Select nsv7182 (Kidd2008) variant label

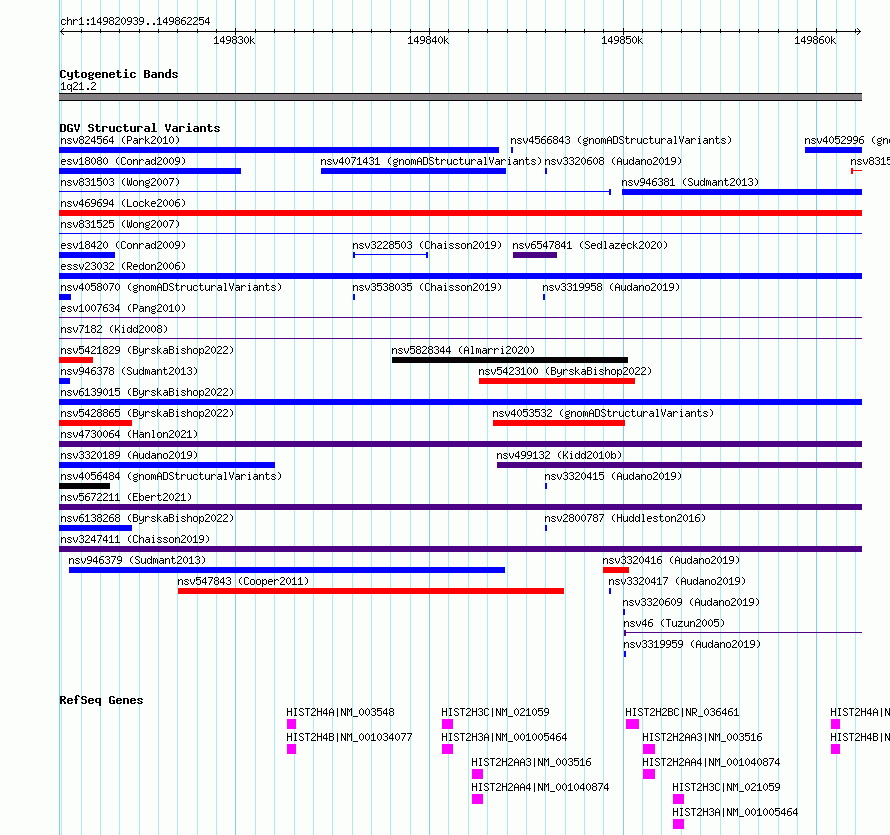114,329
